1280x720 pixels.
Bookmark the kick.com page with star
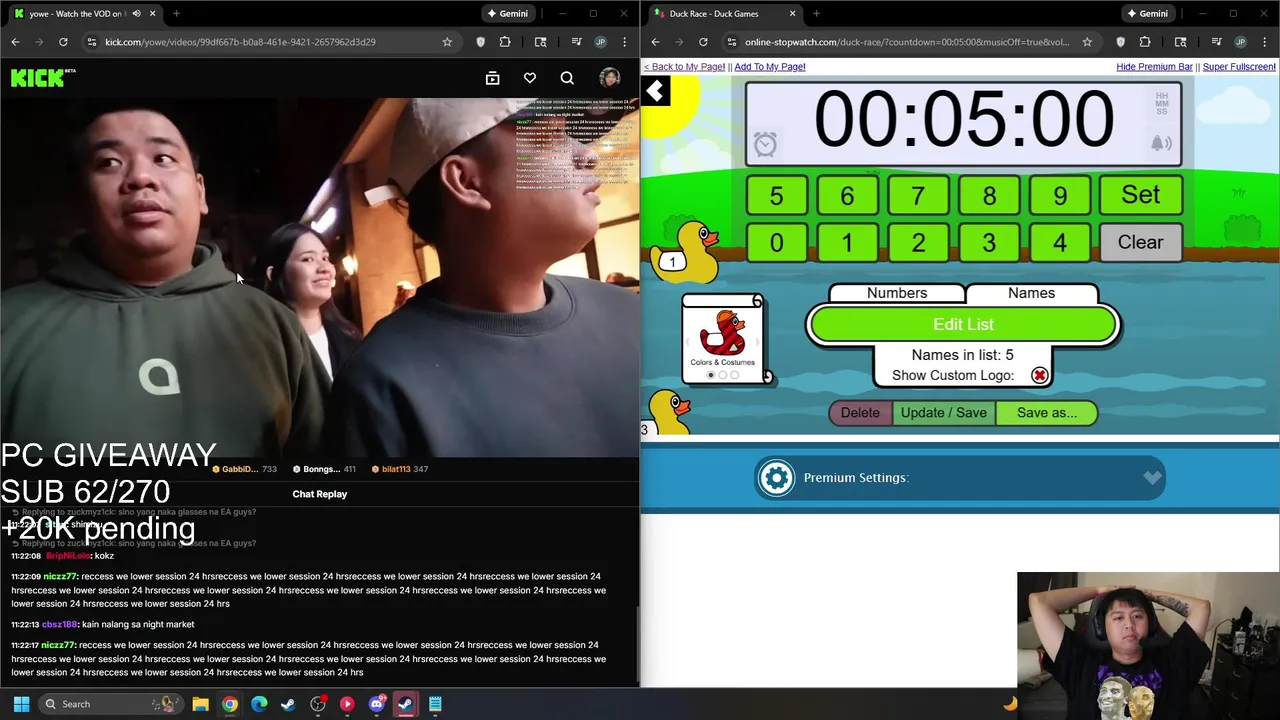[x=447, y=42]
